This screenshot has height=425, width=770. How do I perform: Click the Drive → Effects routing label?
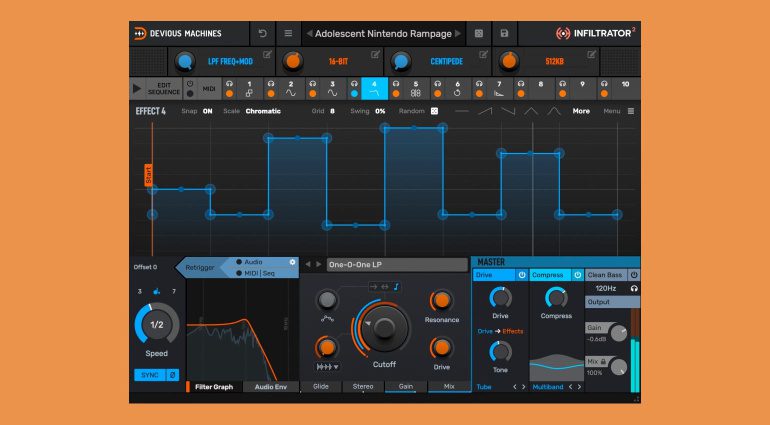coord(500,331)
